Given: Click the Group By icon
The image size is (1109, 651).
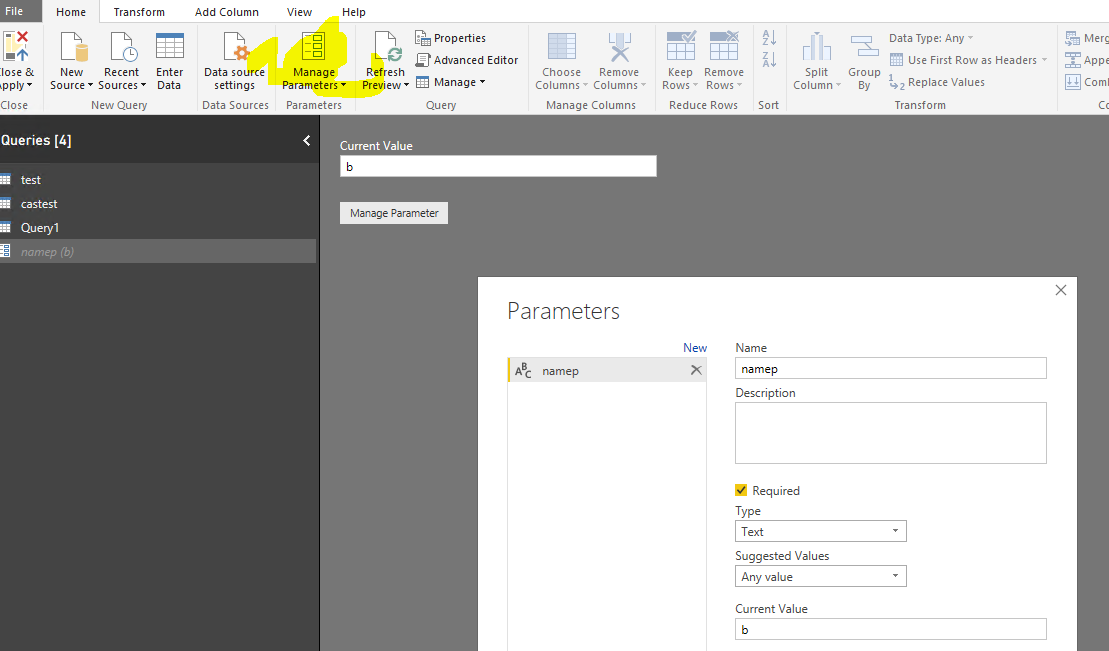Looking at the screenshot, I should (x=864, y=47).
